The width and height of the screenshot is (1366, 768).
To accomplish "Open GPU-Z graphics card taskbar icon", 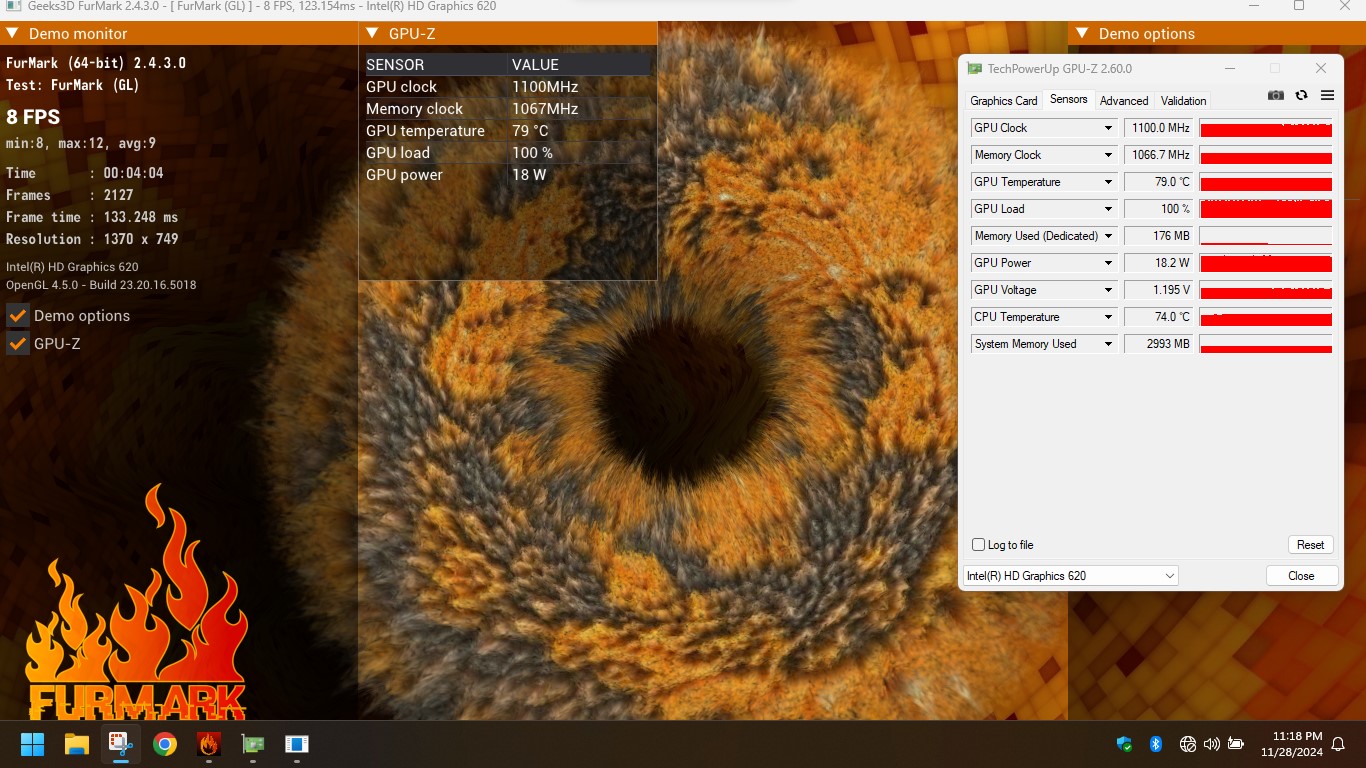I will coord(252,744).
